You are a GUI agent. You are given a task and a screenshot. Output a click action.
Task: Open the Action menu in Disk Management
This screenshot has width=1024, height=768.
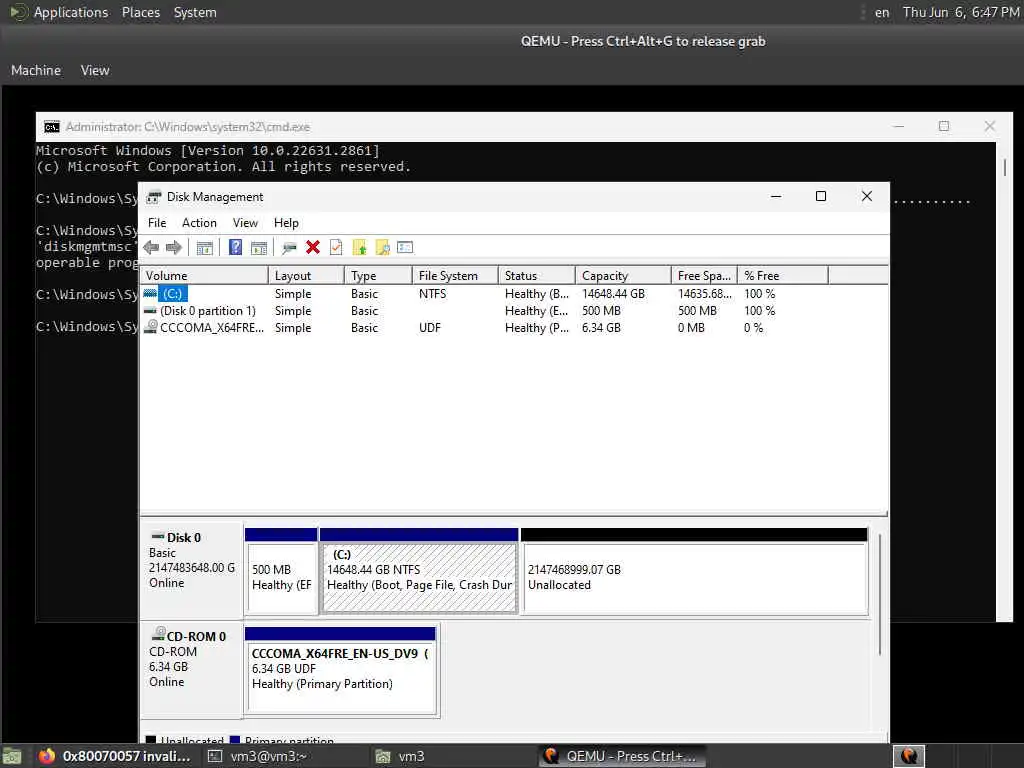pyautogui.click(x=199, y=223)
